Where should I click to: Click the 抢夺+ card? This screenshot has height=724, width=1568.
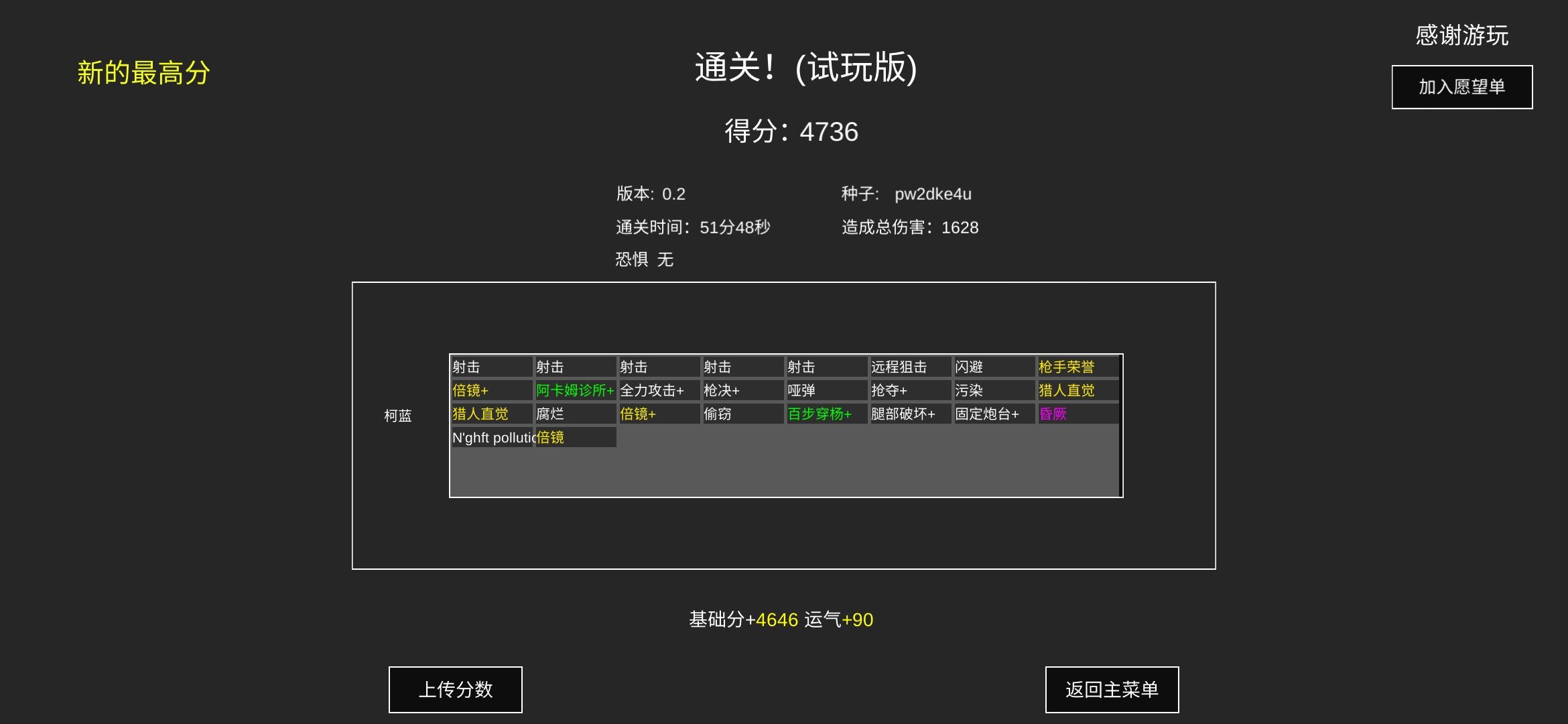tap(909, 390)
